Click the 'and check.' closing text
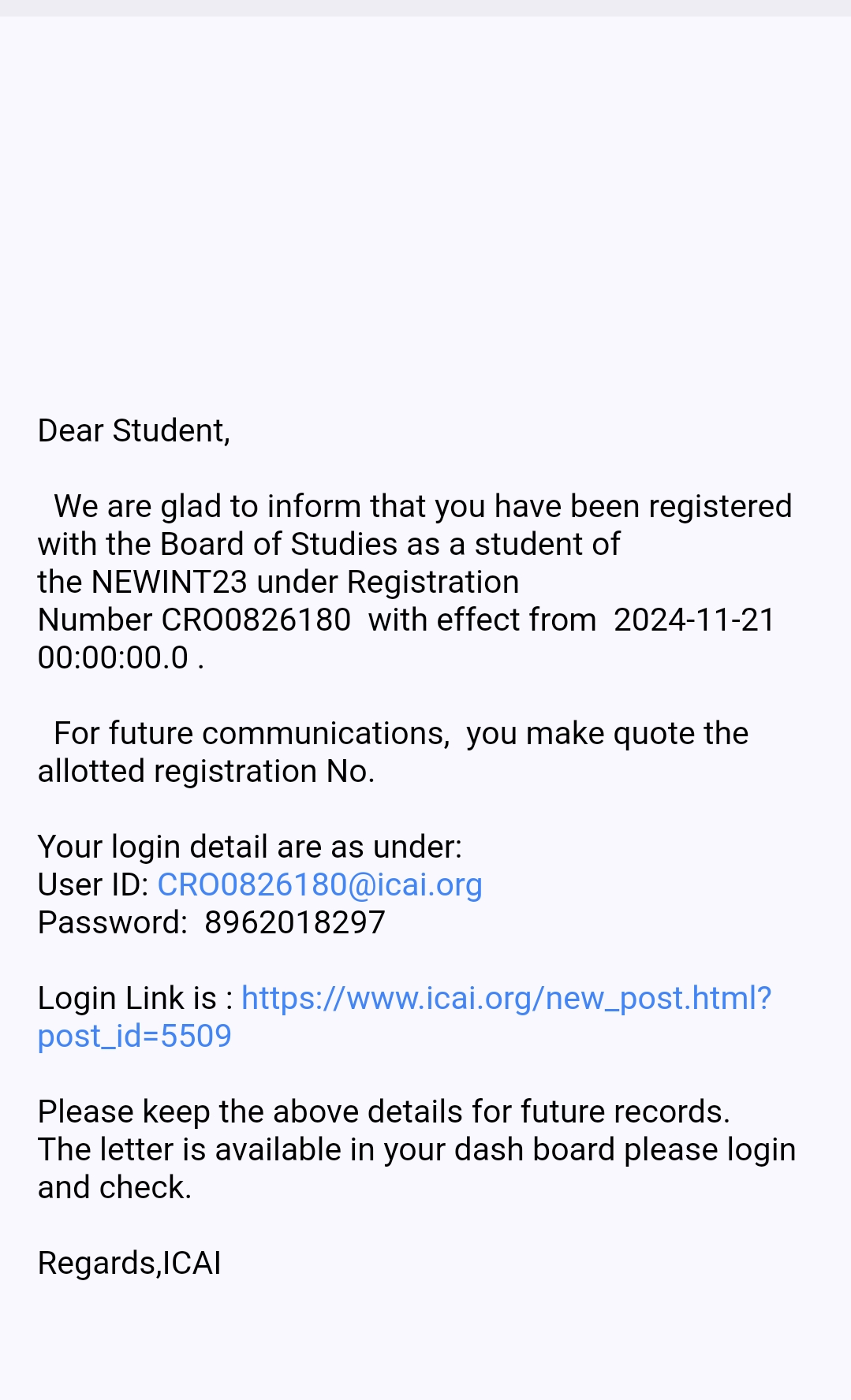The height and width of the screenshot is (1400, 851). coord(115,1187)
